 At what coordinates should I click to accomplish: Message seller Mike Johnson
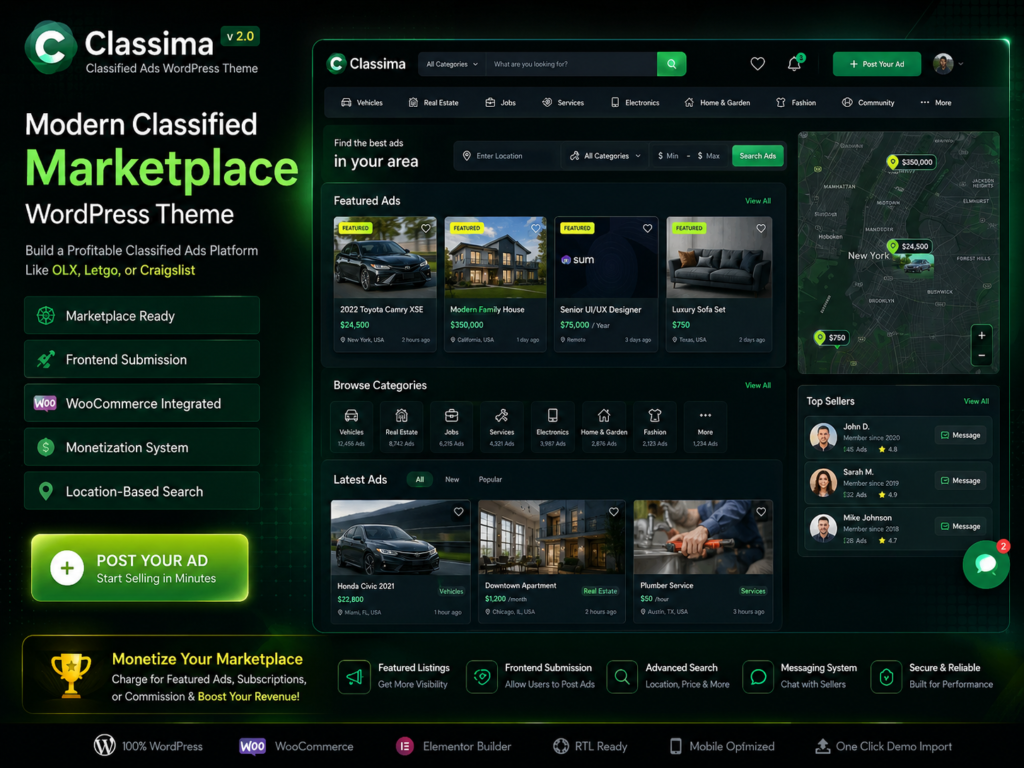coord(960,526)
